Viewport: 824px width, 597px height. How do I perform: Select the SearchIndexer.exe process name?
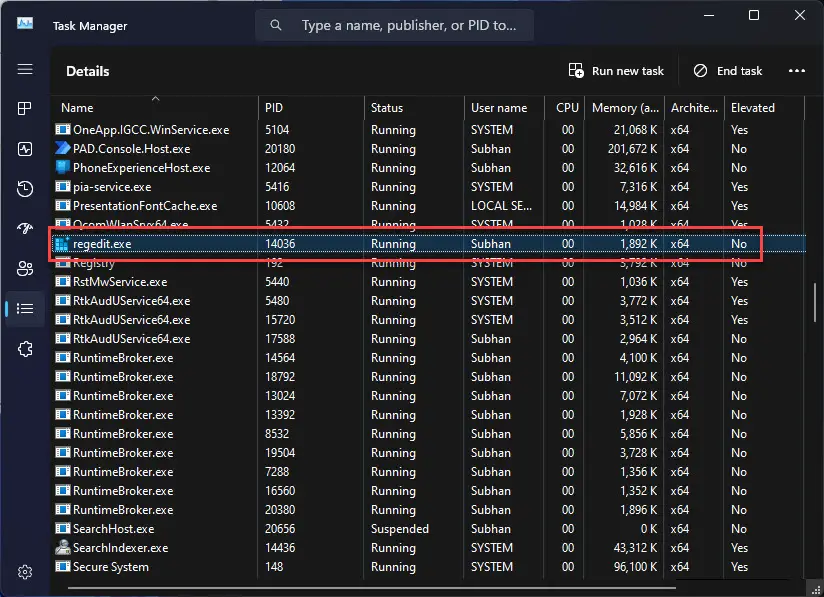coord(120,548)
